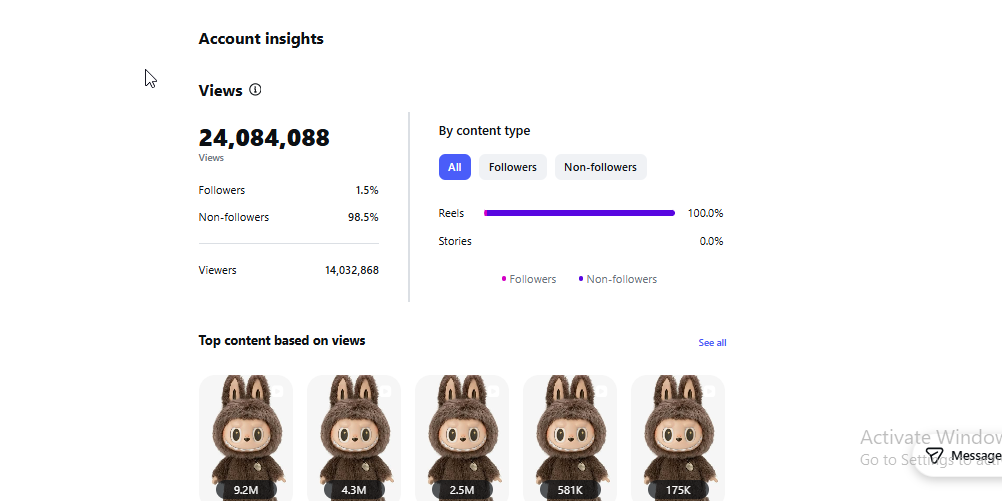
Task: Click the 24,084,088 total views number
Action: click(264, 137)
